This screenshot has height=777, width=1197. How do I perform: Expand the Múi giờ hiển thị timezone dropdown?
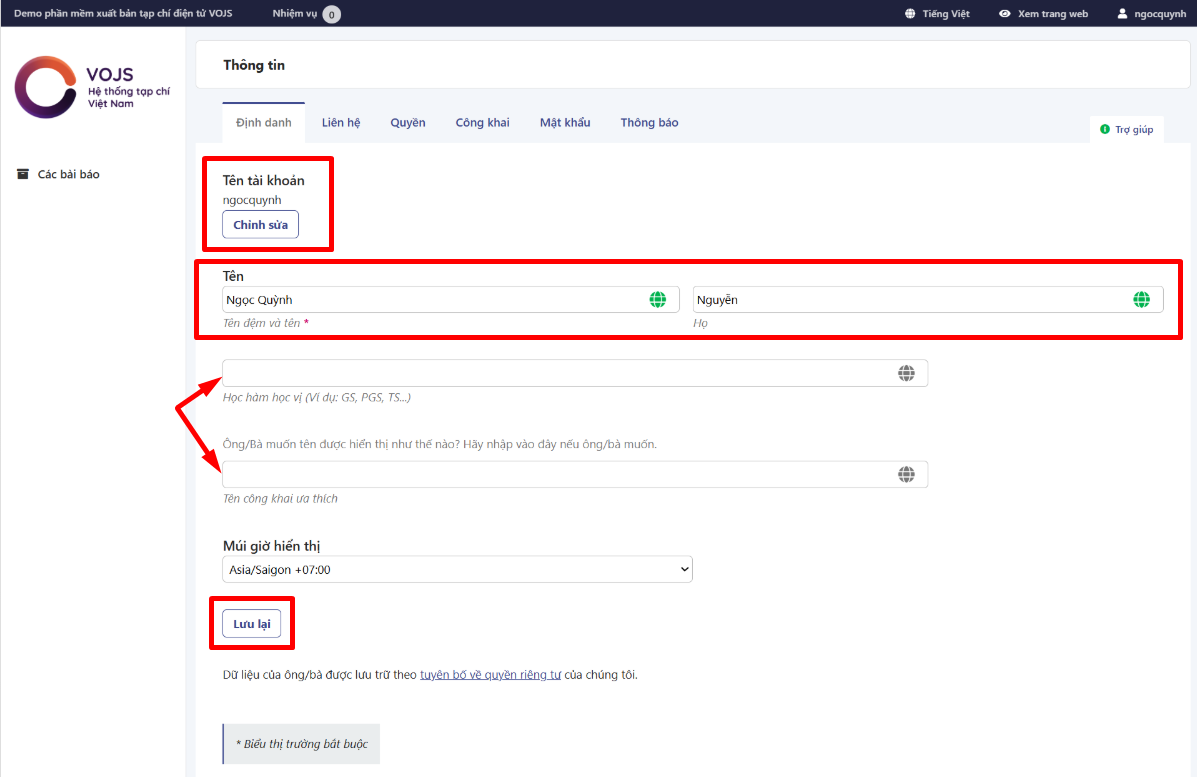457,570
